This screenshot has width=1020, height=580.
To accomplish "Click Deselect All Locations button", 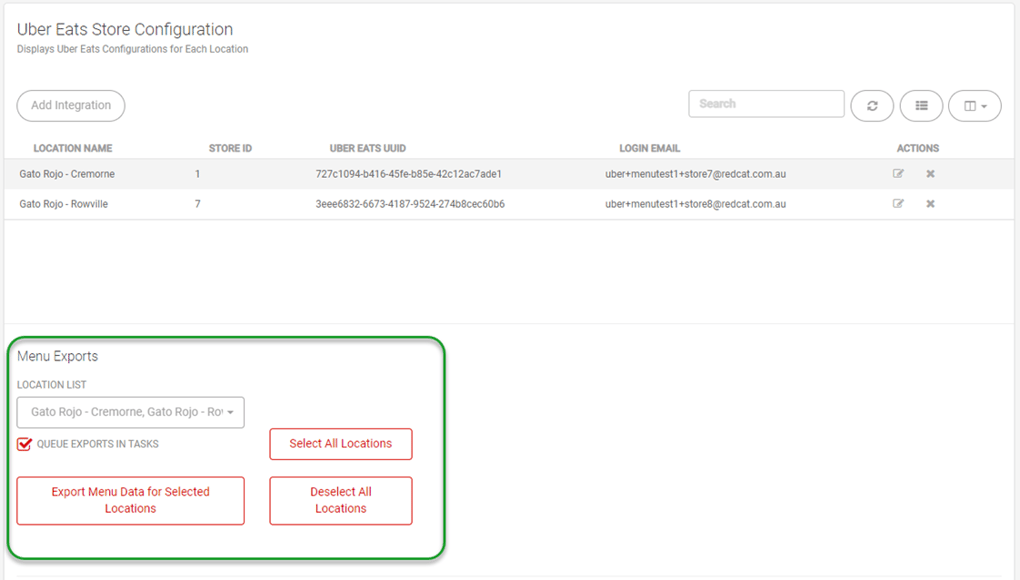I will pyautogui.click(x=340, y=500).
